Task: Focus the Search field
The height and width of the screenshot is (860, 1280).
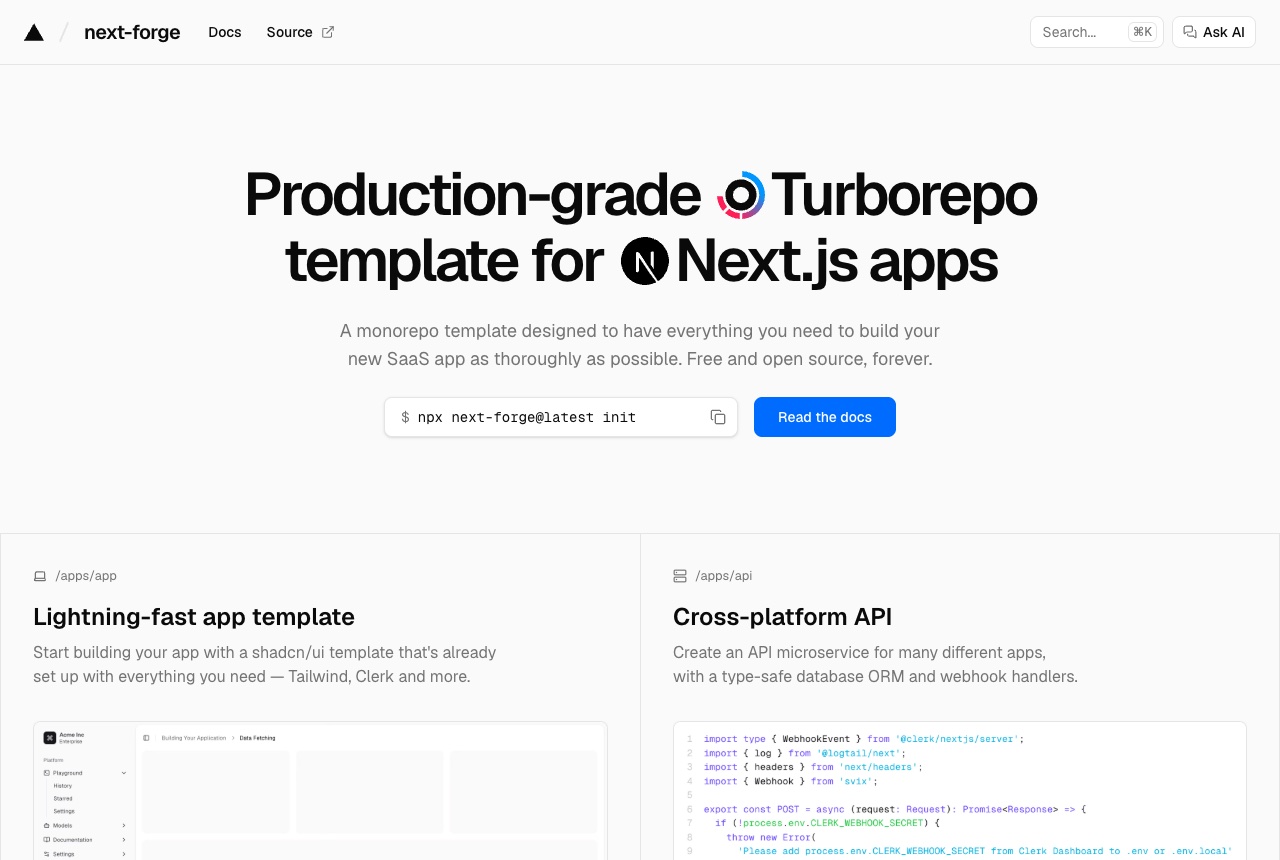Action: click(1097, 32)
